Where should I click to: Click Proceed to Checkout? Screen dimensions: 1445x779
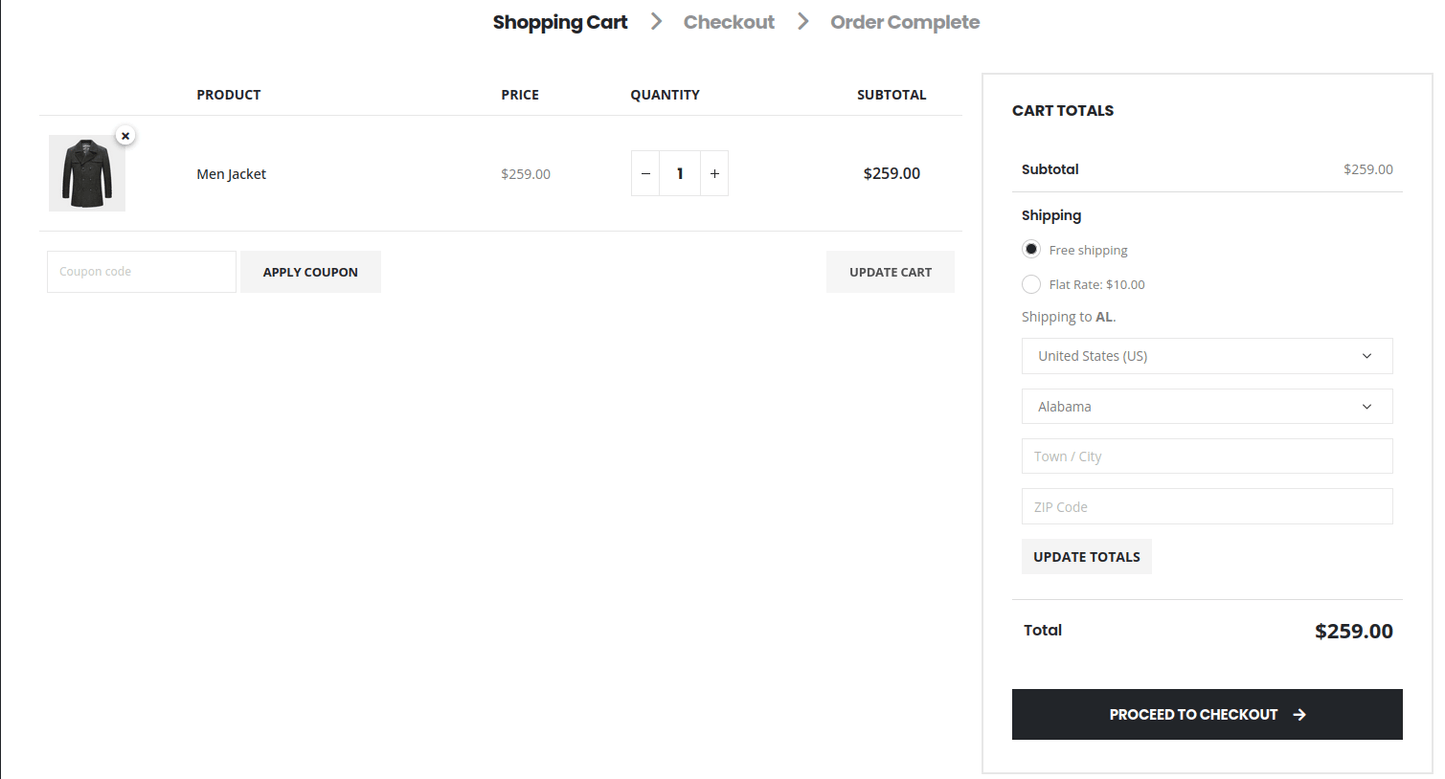pos(1206,714)
